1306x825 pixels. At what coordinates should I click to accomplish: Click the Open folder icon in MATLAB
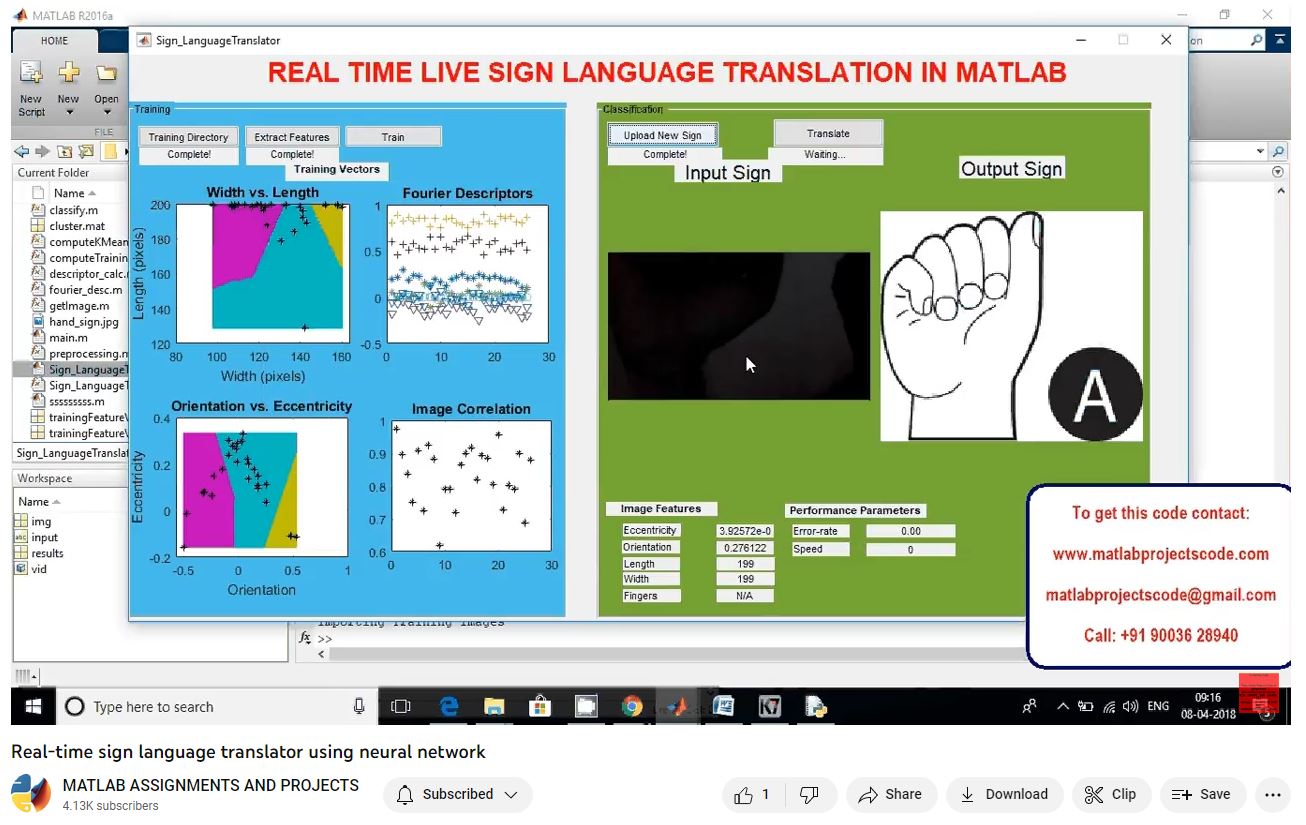tap(106, 73)
